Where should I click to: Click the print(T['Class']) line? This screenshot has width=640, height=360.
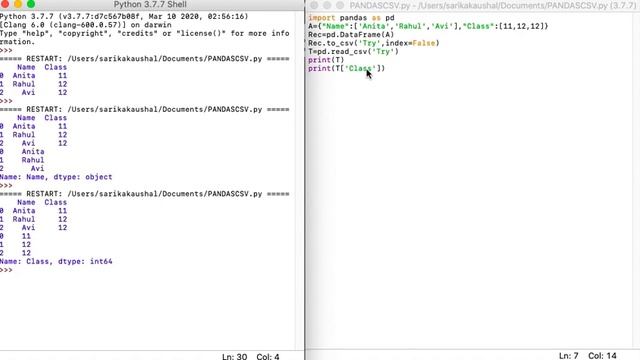pos(347,69)
